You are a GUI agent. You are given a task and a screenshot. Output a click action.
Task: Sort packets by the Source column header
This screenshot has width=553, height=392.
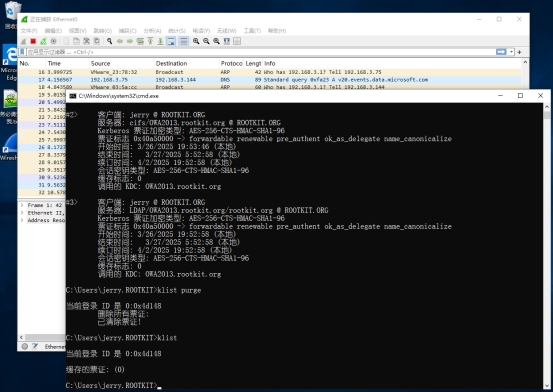[122, 64]
